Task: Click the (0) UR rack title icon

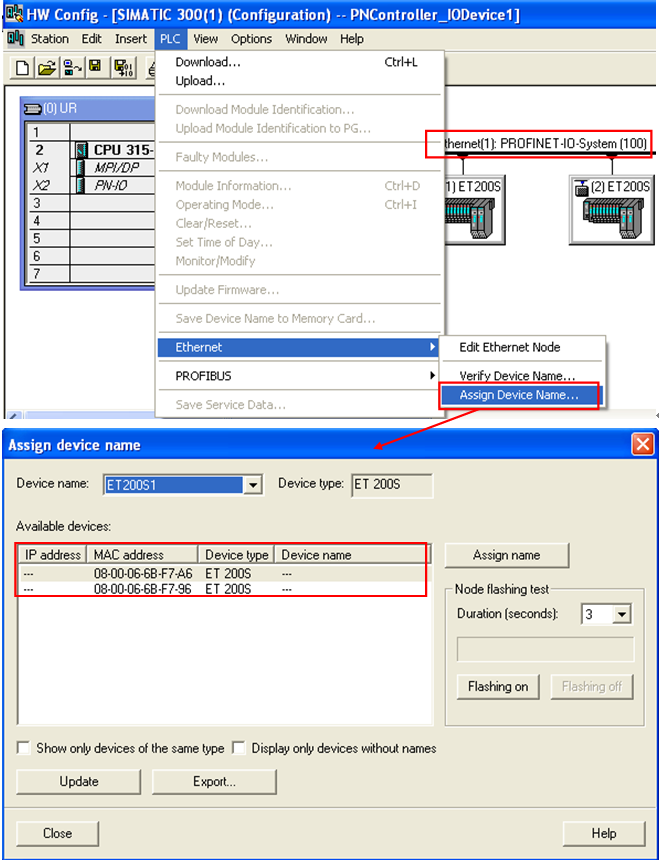Action: tap(34, 108)
